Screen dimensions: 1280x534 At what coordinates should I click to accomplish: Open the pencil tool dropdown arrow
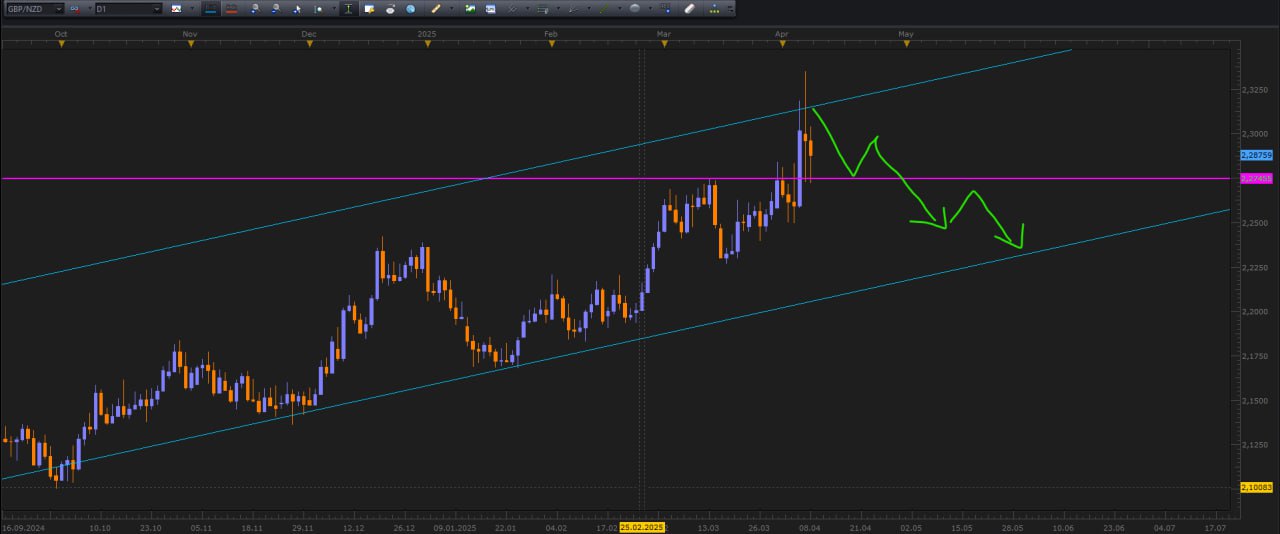[451, 9]
